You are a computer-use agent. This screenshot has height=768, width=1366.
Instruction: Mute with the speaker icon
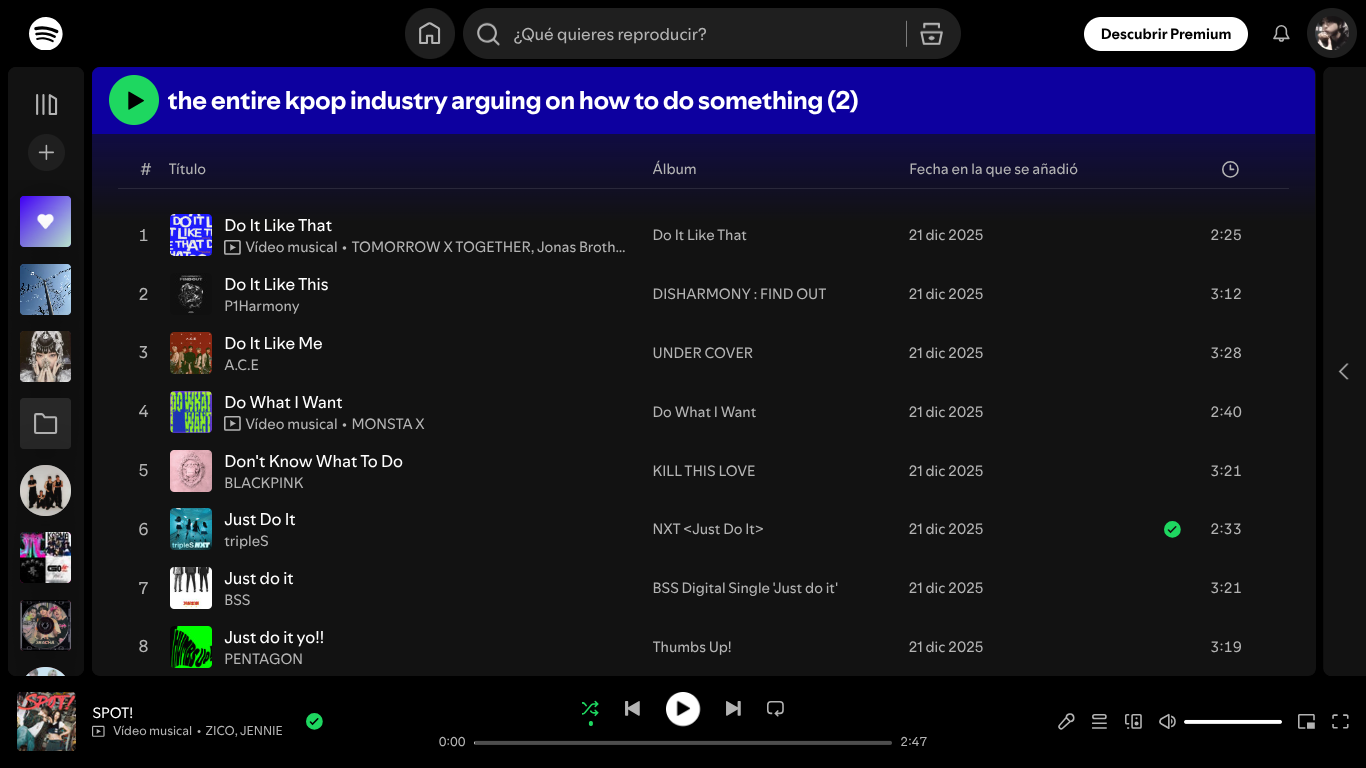coord(1166,721)
